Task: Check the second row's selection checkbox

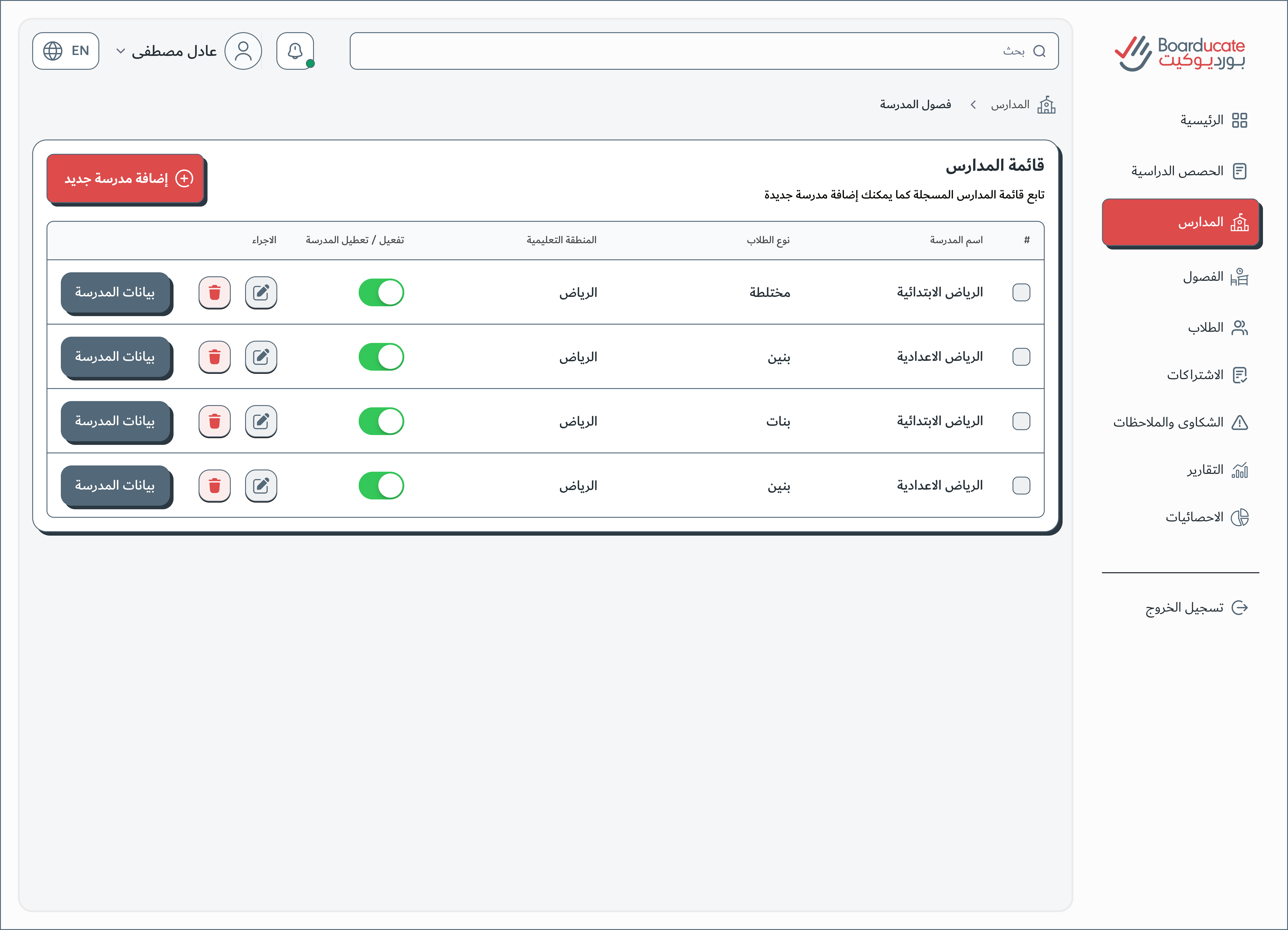Action: pos(1021,357)
